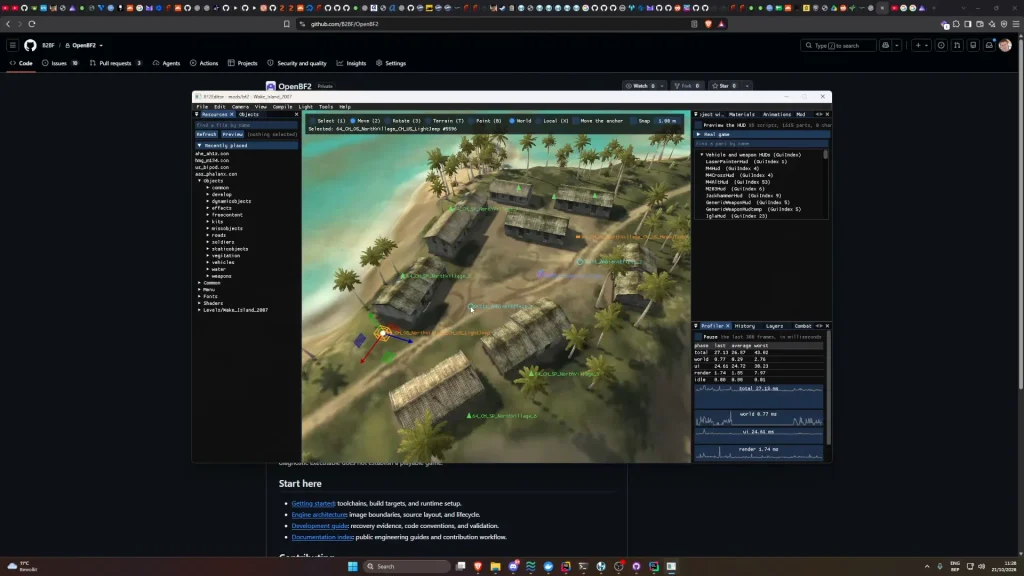Open the Compile menu in the editor

(282, 106)
